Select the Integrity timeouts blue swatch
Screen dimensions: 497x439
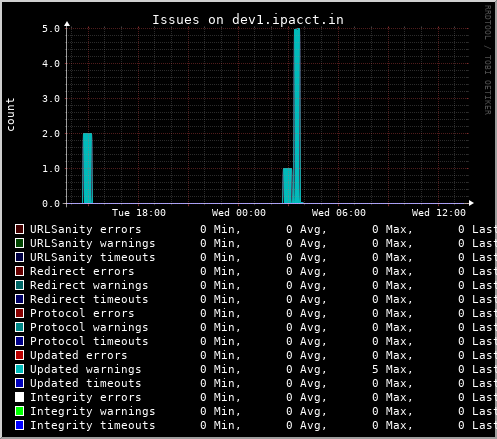(19, 425)
